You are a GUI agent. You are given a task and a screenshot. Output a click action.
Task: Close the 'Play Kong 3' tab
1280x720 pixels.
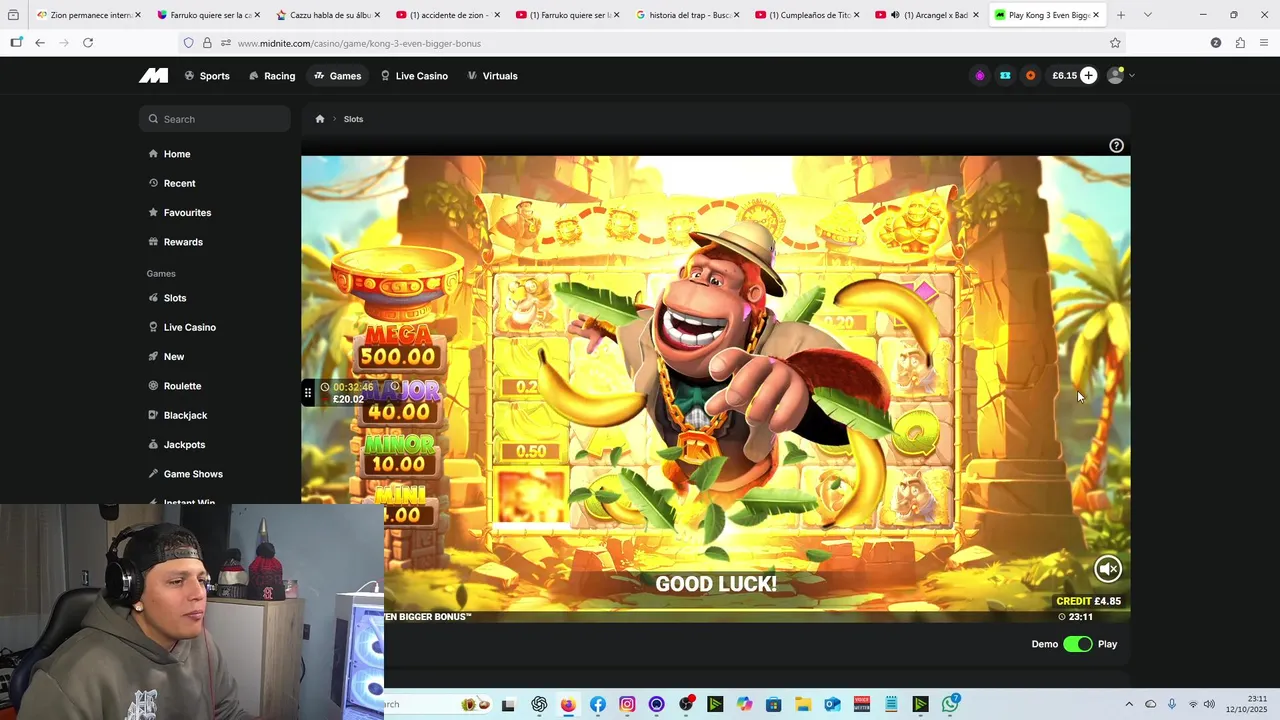coord(1096,15)
